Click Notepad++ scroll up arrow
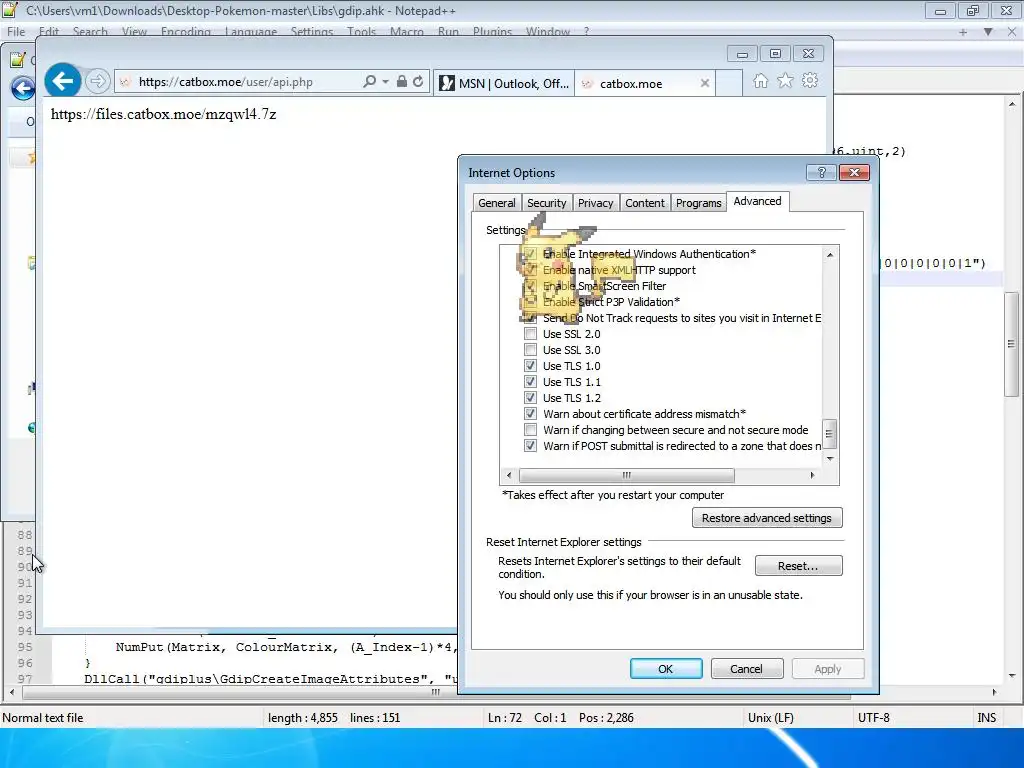Viewport: 1024px width, 768px height. click(x=1012, y=104)
